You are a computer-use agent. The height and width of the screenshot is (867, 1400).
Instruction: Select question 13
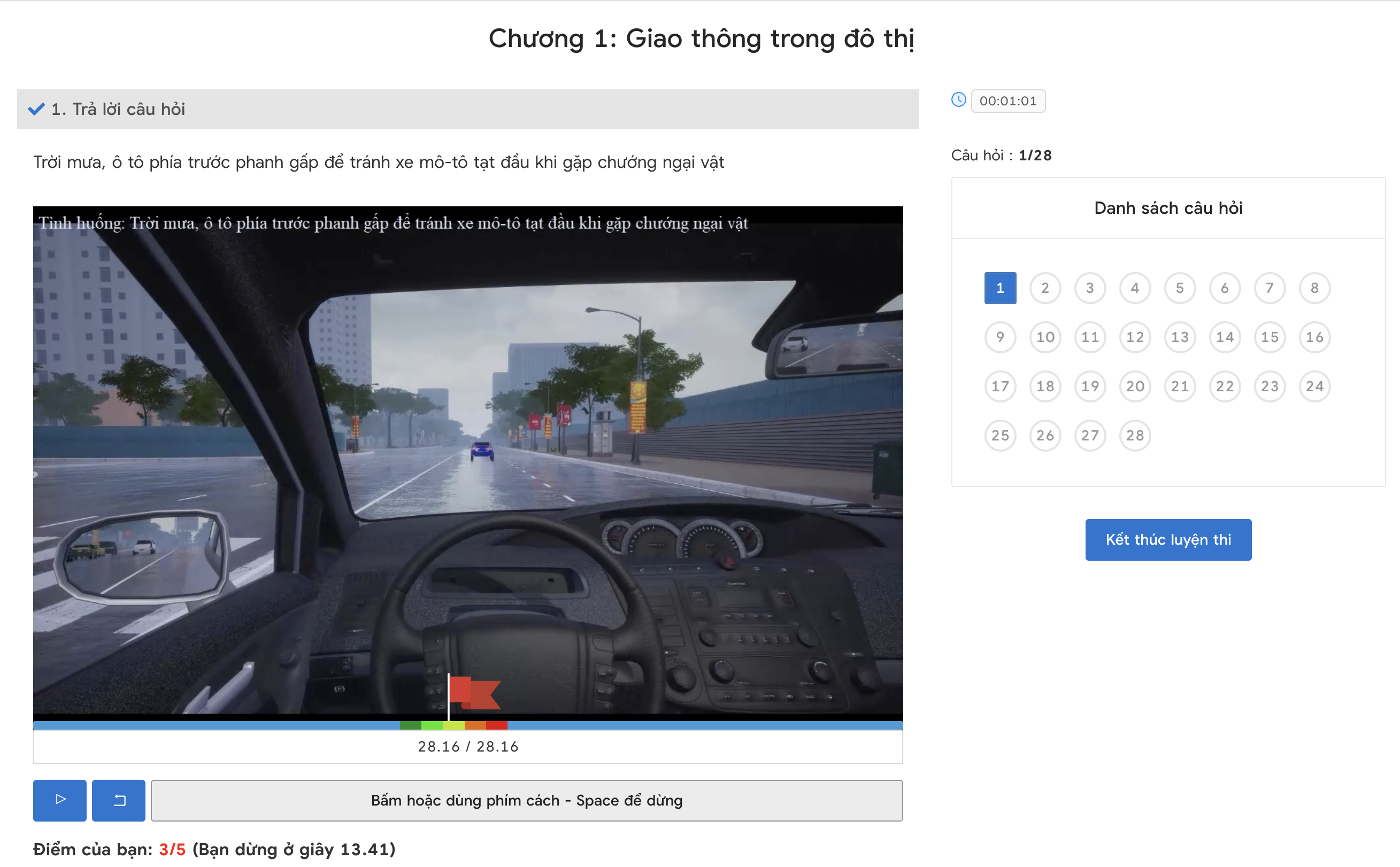[1180, 337]
